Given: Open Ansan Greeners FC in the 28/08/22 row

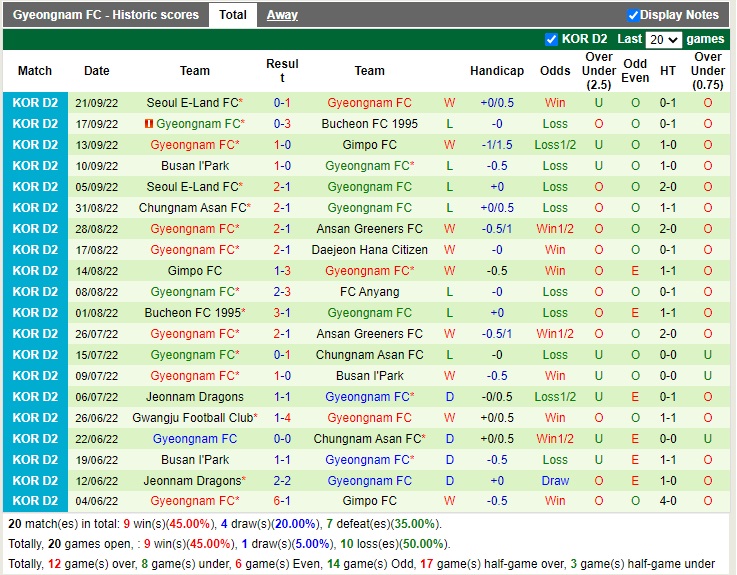Looking at the screenshot, I should click(369, 229).
